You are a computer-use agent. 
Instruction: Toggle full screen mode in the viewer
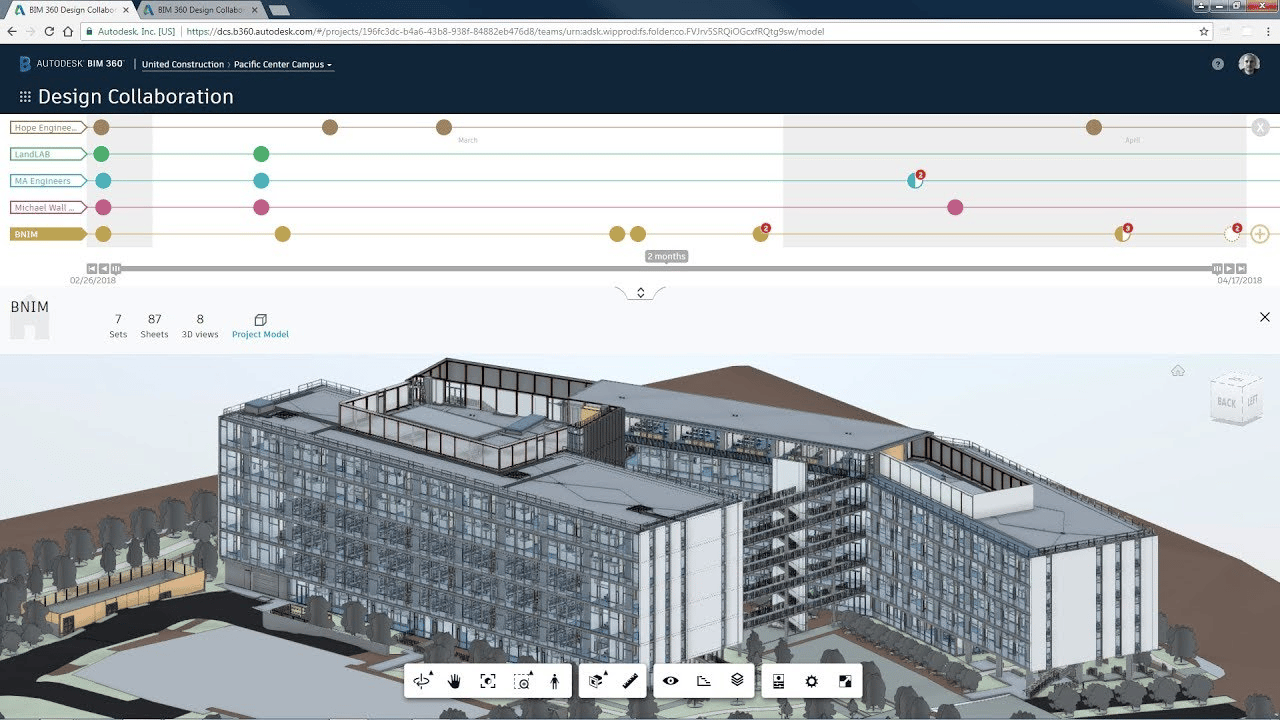click(x=846, y=680)
